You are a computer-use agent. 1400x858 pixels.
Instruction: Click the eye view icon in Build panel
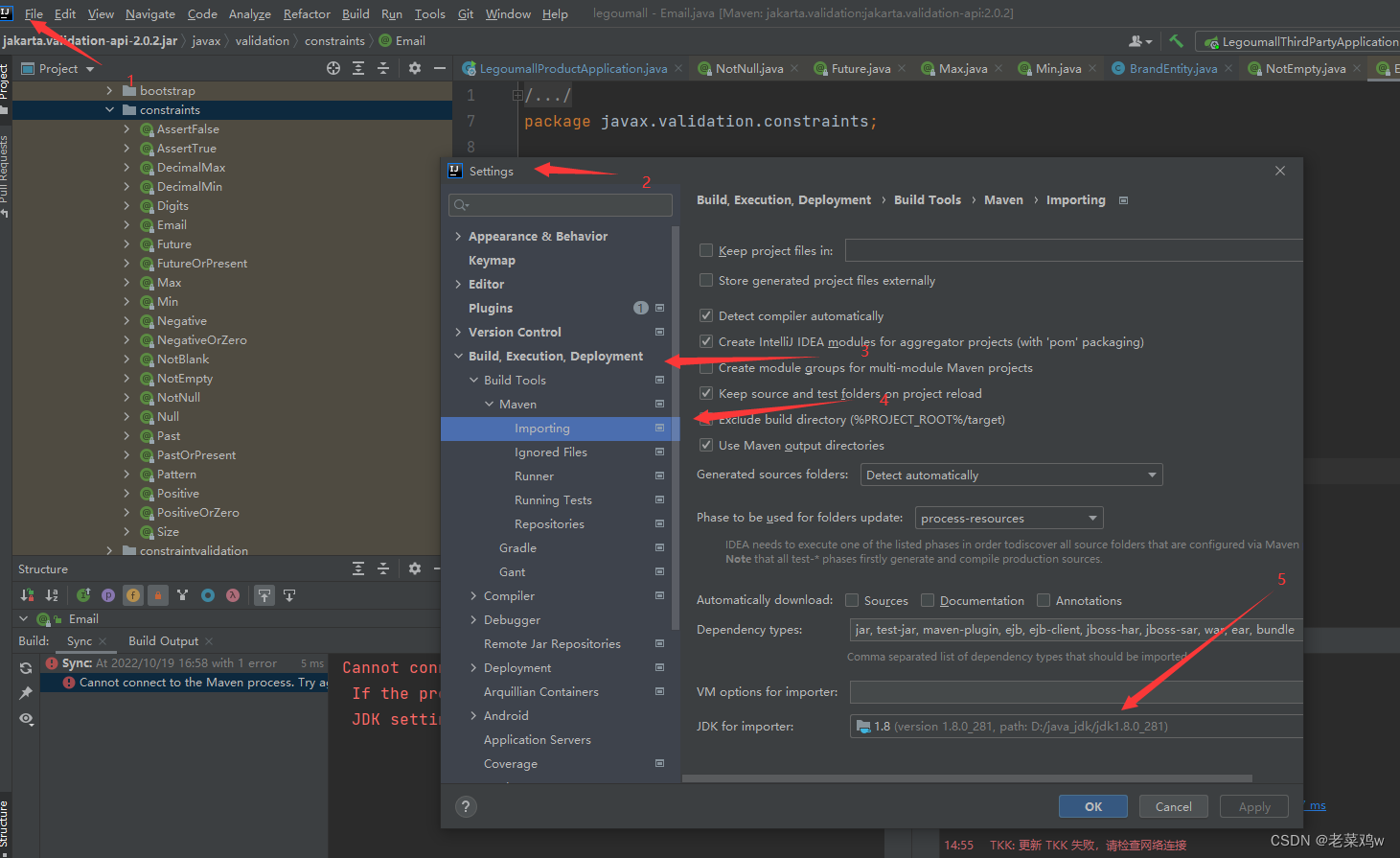[x=26, y=718]
